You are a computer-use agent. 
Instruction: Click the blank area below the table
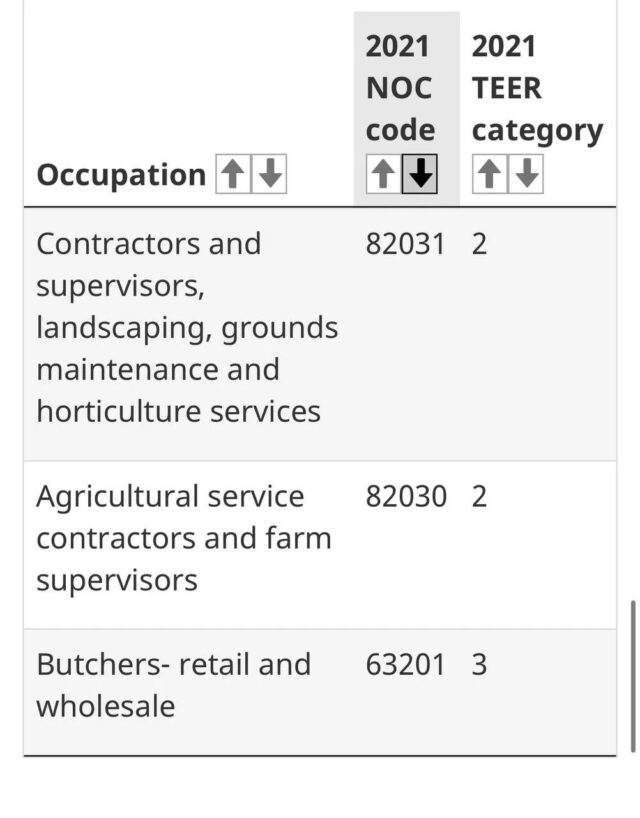click(320, 788)
